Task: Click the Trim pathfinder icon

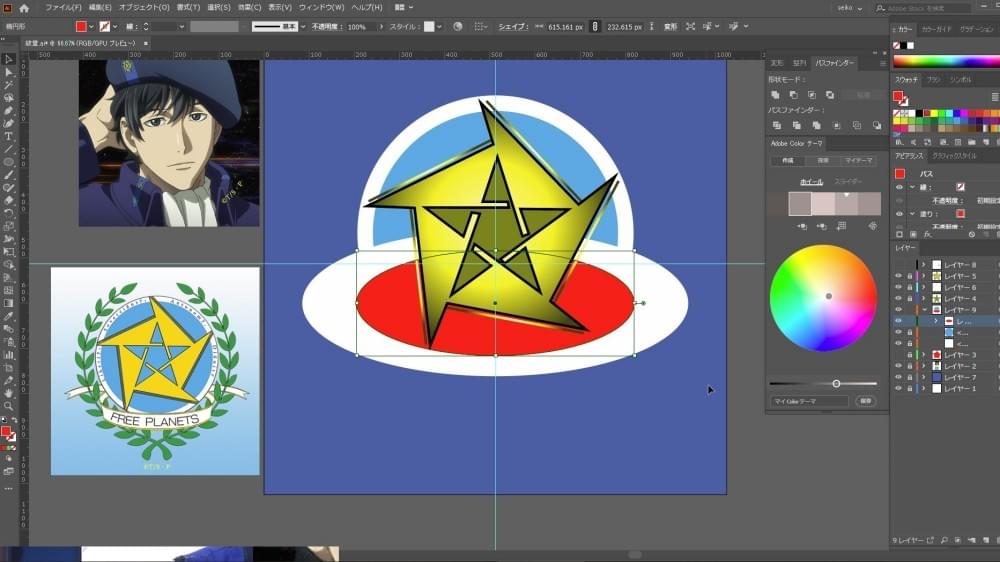Action: point(796,126)
